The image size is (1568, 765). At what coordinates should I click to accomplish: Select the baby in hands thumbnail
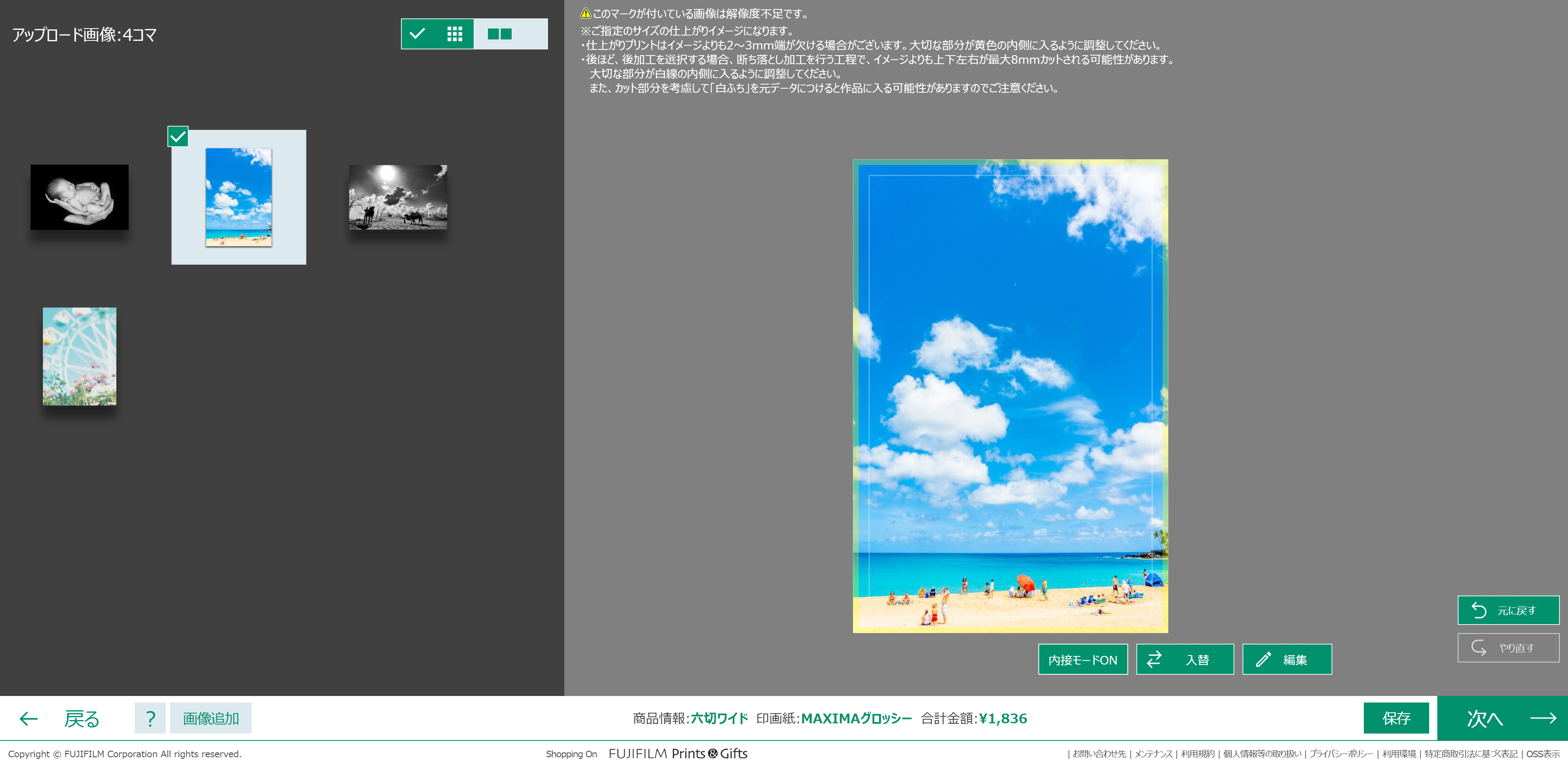80,197
